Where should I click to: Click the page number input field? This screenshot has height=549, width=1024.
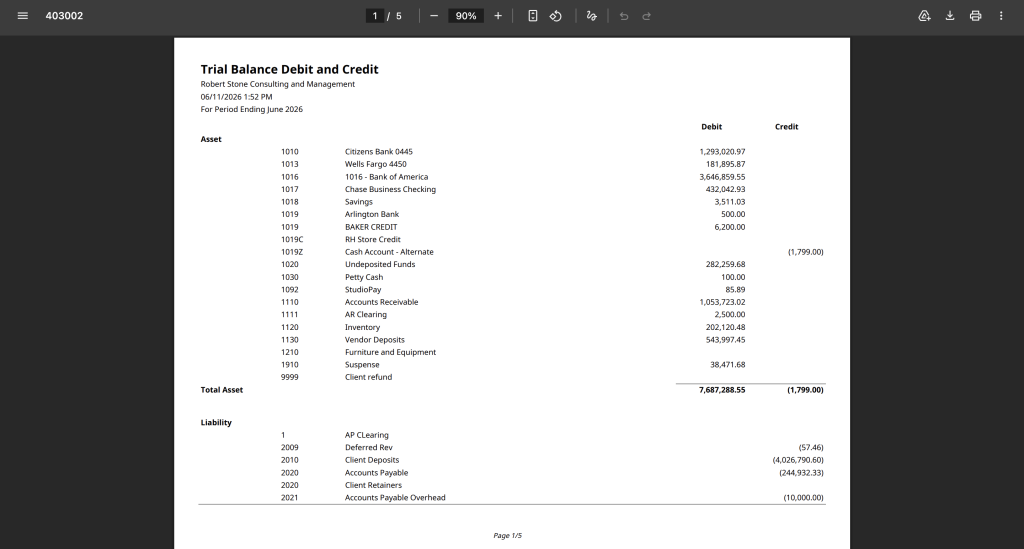(375, 16)
